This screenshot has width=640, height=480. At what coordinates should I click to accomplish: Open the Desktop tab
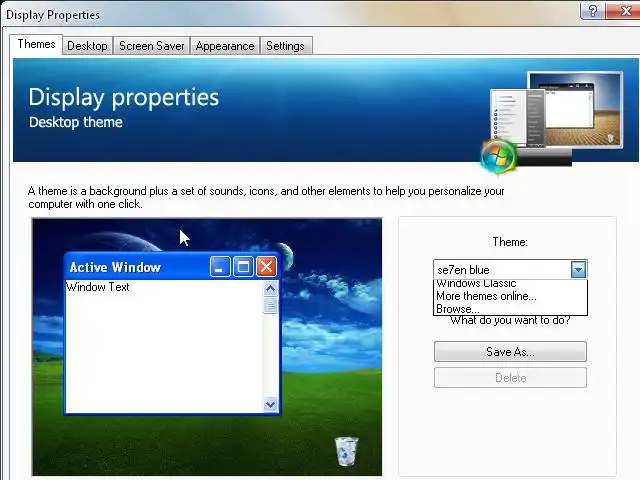click(87, 46)
